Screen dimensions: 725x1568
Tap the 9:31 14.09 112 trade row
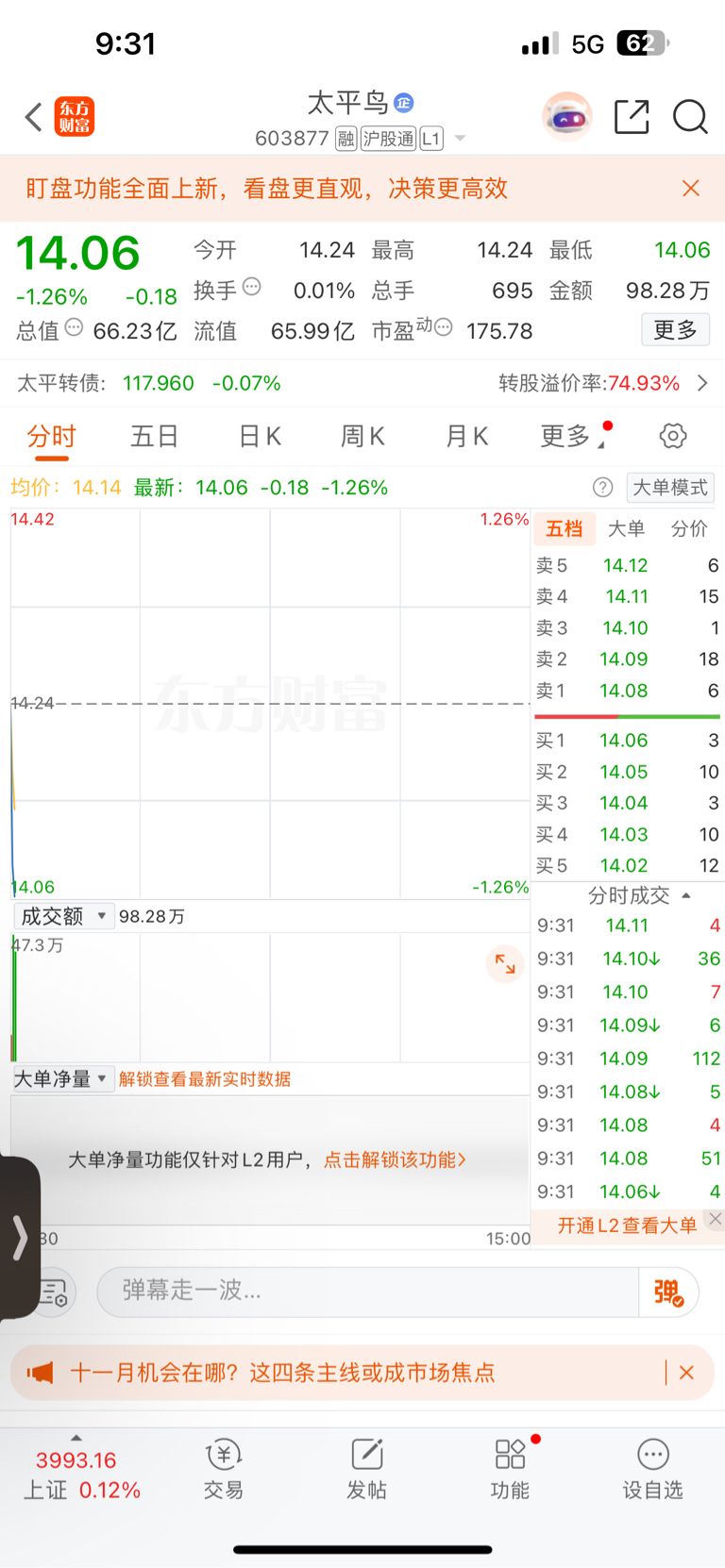(x=628, y=1059)
